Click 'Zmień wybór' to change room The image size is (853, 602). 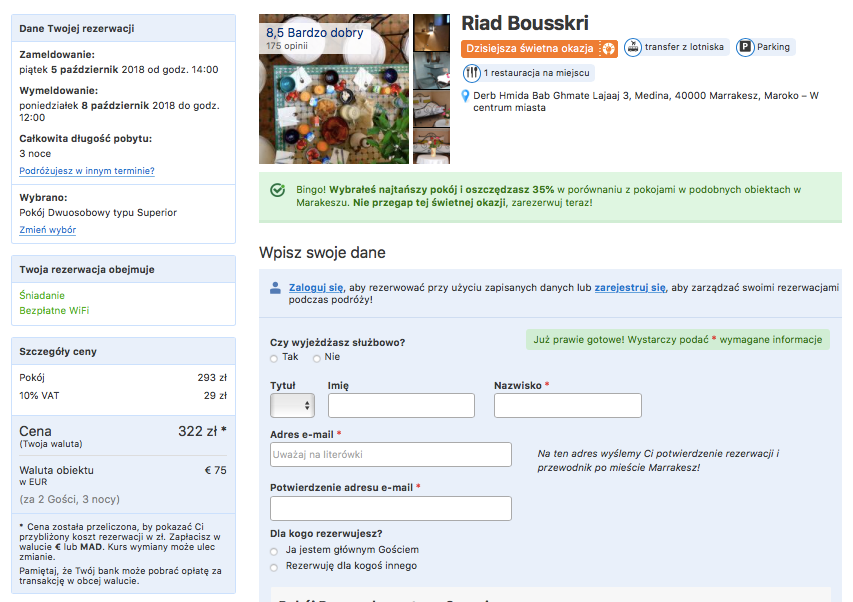point(48,230)
